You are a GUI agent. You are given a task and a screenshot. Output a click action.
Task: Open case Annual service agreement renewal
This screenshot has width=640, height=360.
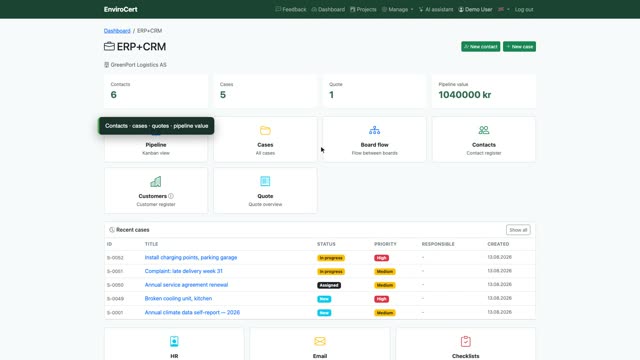coord(186,285)
